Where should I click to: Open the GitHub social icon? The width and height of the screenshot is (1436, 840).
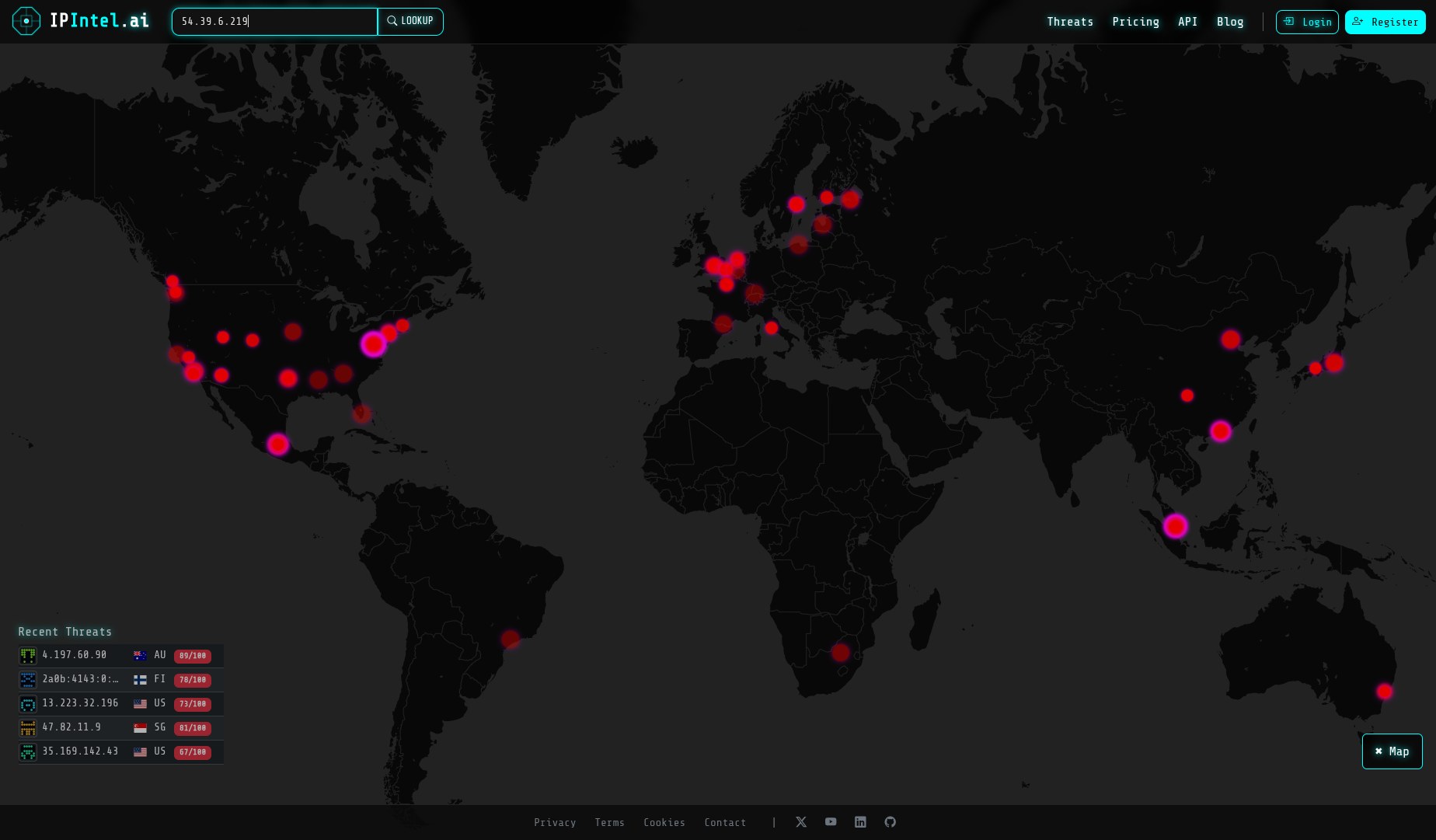(x=891, y=821)
